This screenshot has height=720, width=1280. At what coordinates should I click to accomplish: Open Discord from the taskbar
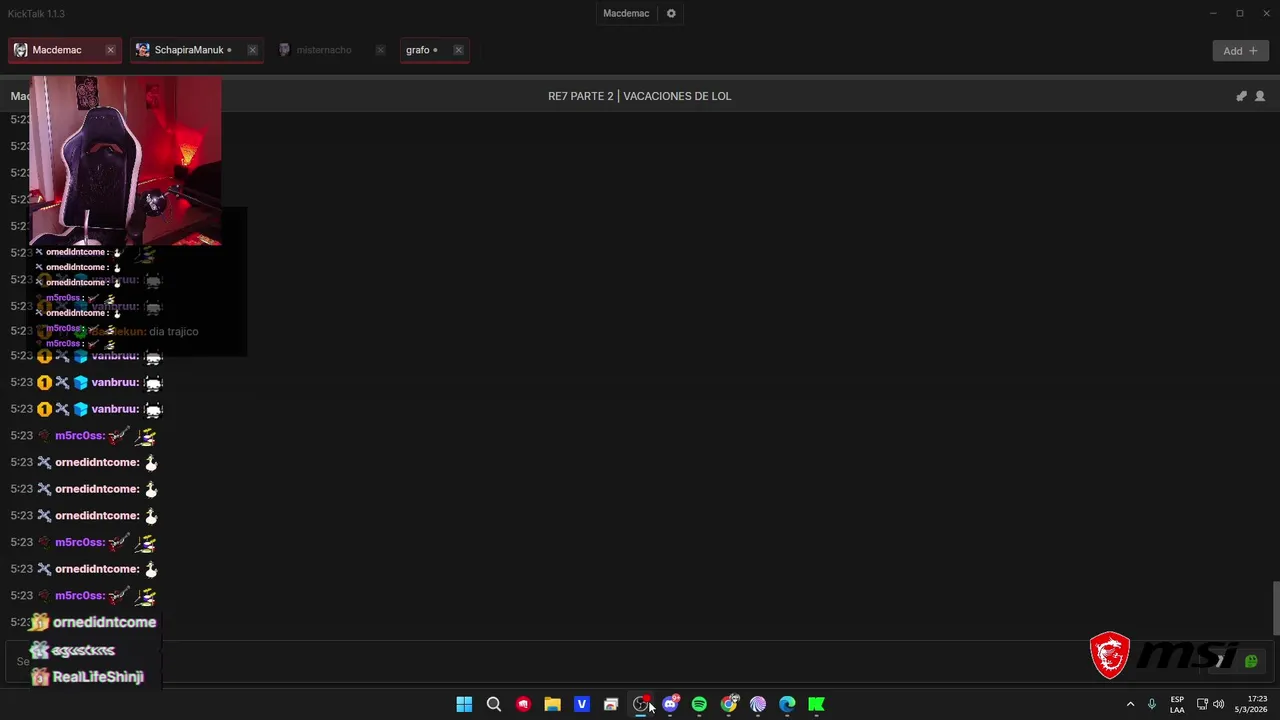[670, 704]
